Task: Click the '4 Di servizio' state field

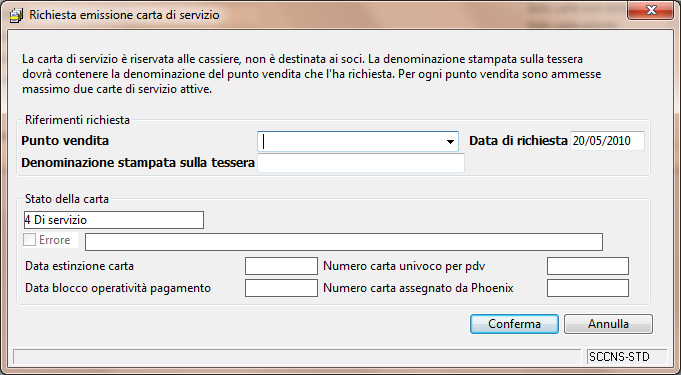Action: [114, 220]
